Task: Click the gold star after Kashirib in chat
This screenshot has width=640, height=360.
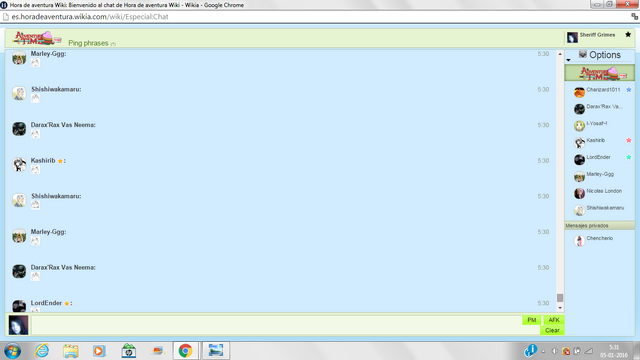Action: (60, 161)
